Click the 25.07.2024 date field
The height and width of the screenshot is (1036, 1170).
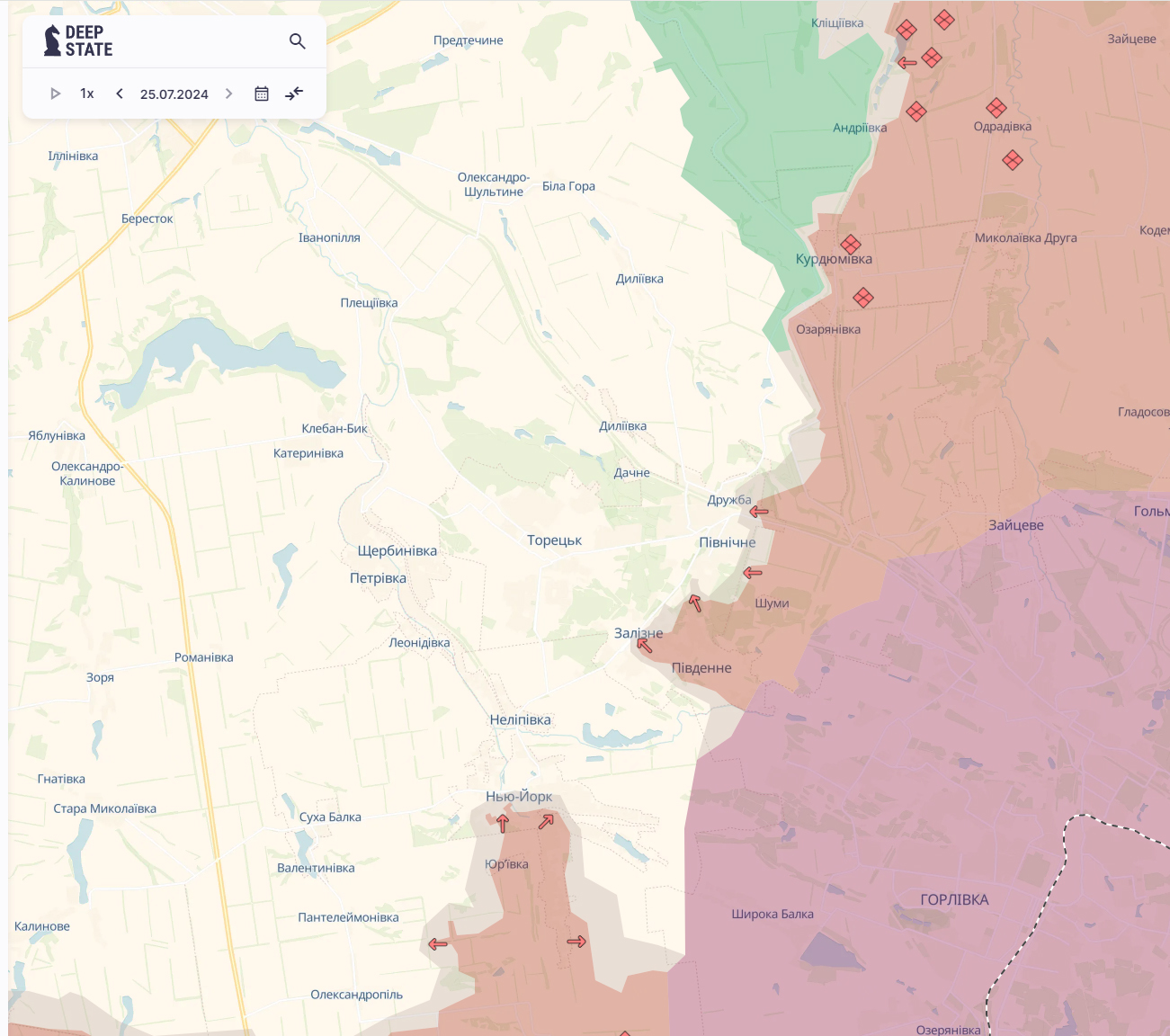[174, 94]
